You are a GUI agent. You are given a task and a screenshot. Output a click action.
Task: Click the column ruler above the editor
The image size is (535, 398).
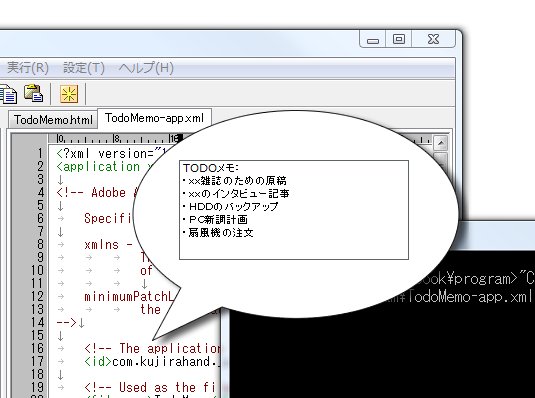click(116, 139)
